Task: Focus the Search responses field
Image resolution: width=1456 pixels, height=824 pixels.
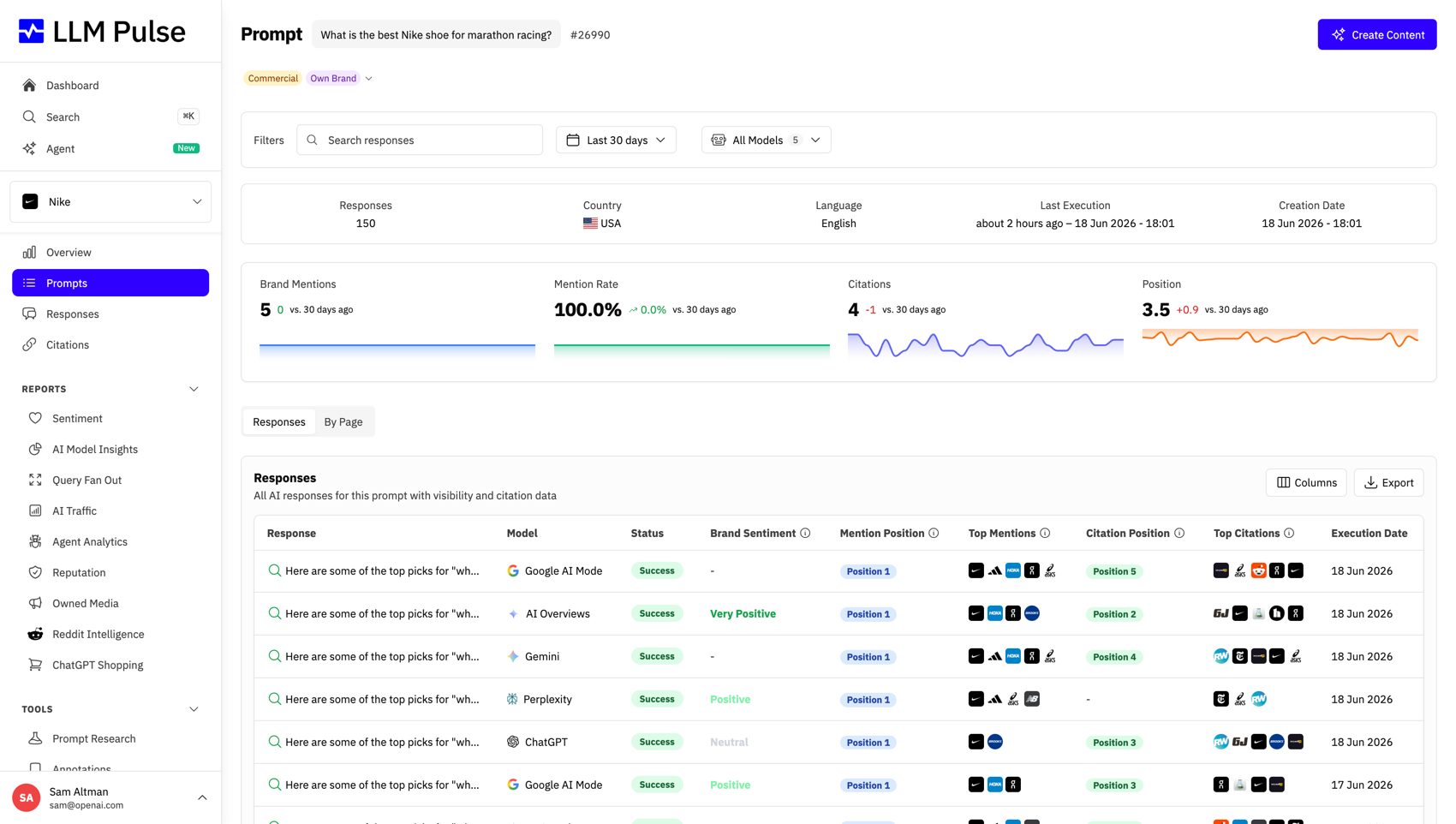Action: click(420, 140)
